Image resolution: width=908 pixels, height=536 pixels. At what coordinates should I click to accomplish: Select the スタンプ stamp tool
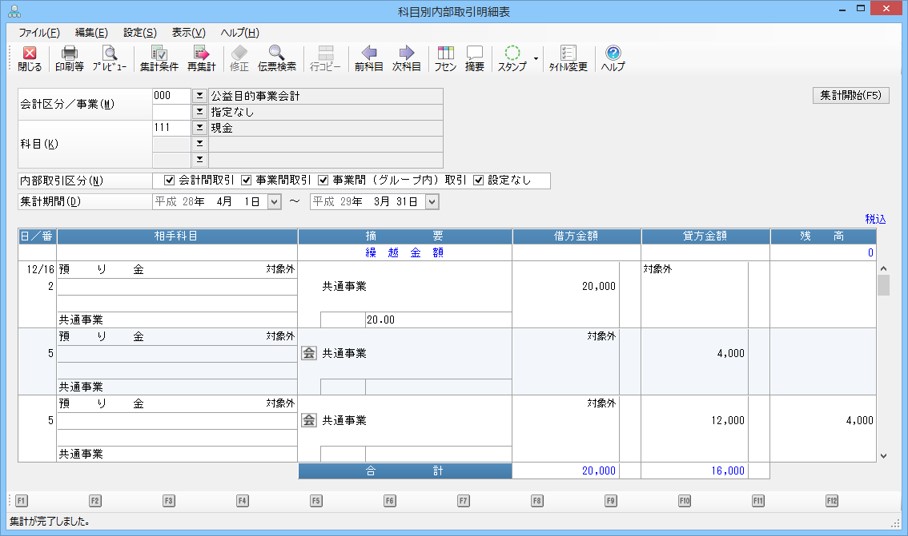pos(512,58)
